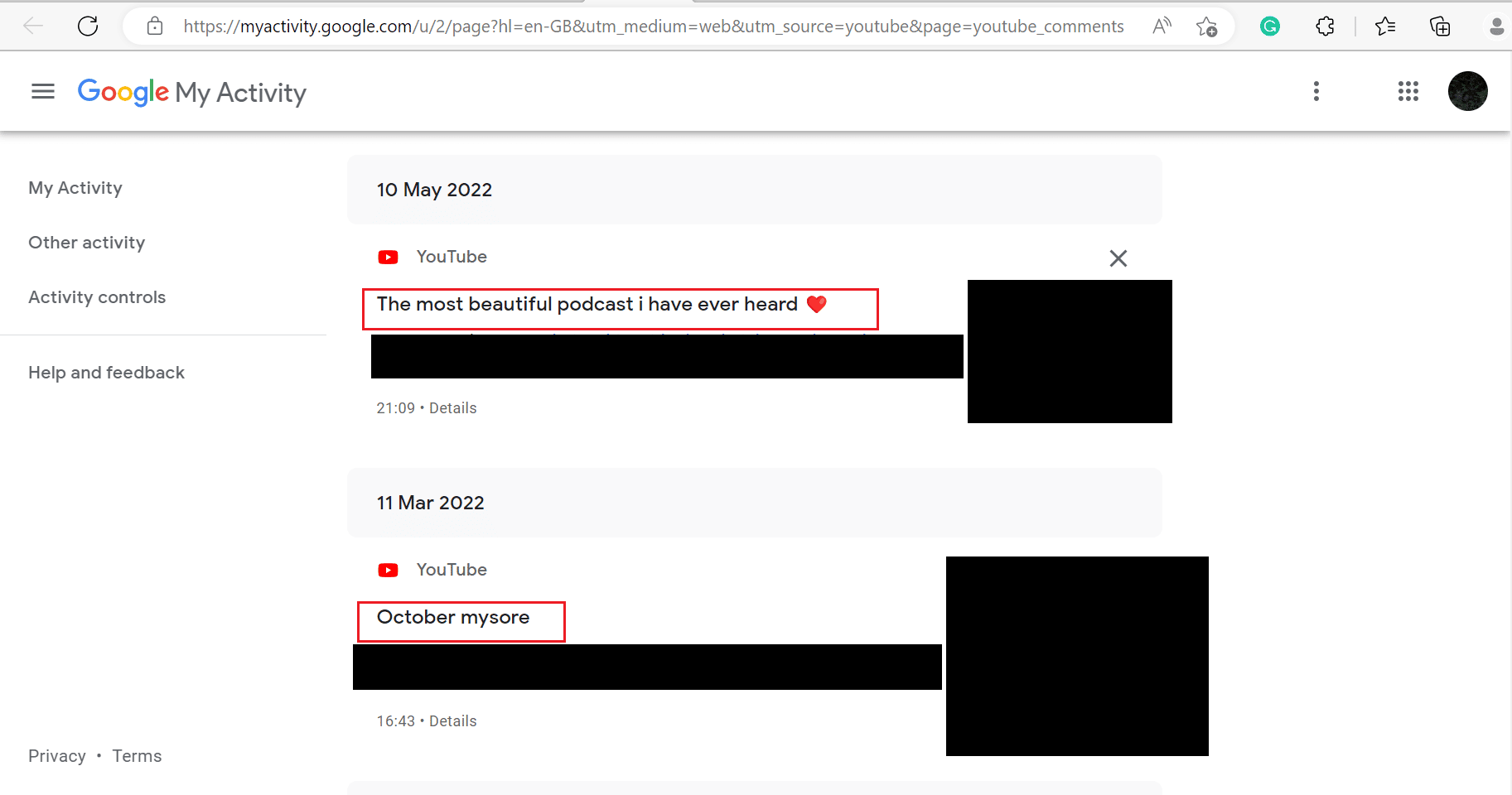Open the three-dot more options menu

[1316, 91]
